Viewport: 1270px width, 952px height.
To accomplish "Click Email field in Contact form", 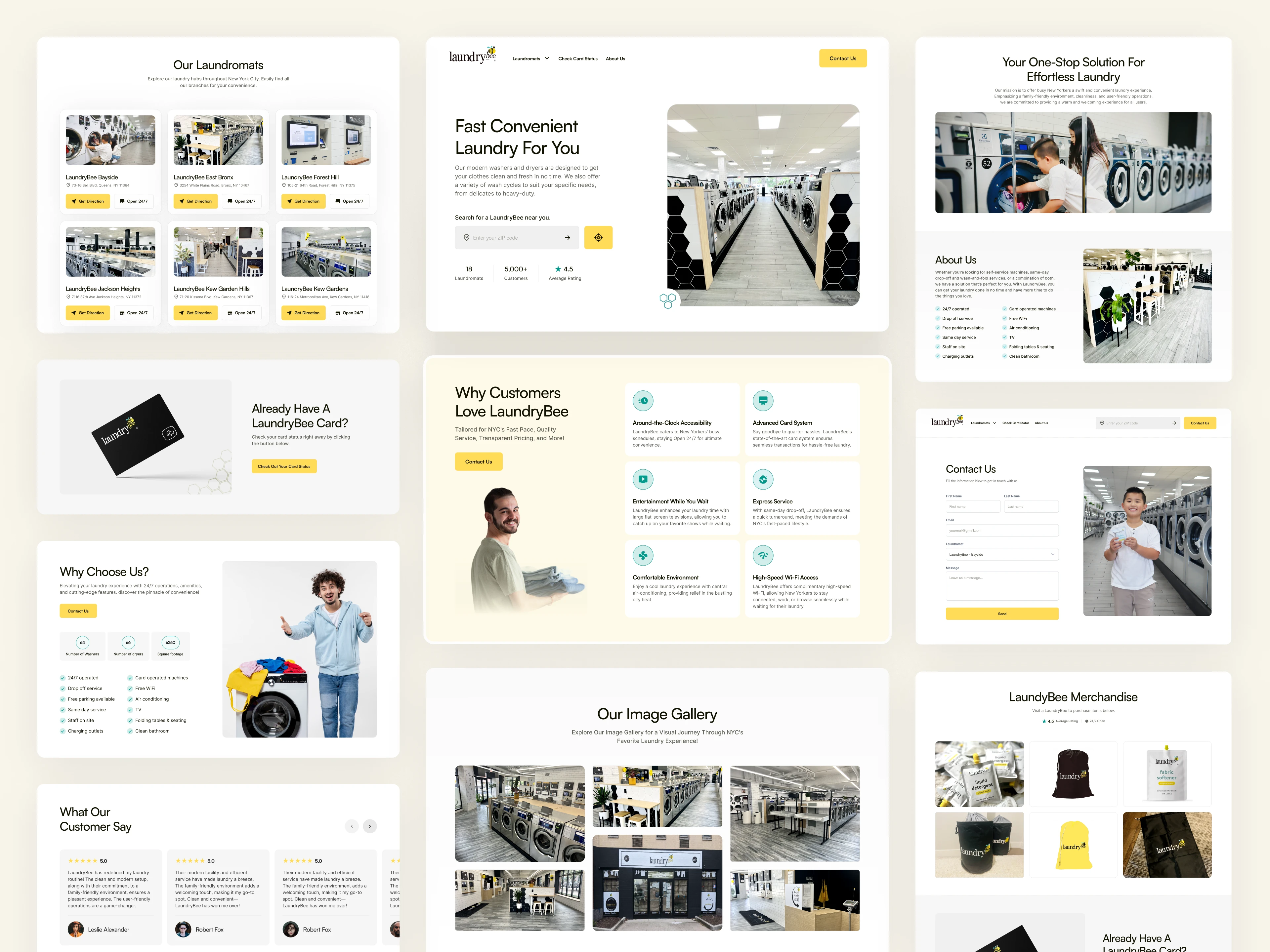I will click(1002, 530).
